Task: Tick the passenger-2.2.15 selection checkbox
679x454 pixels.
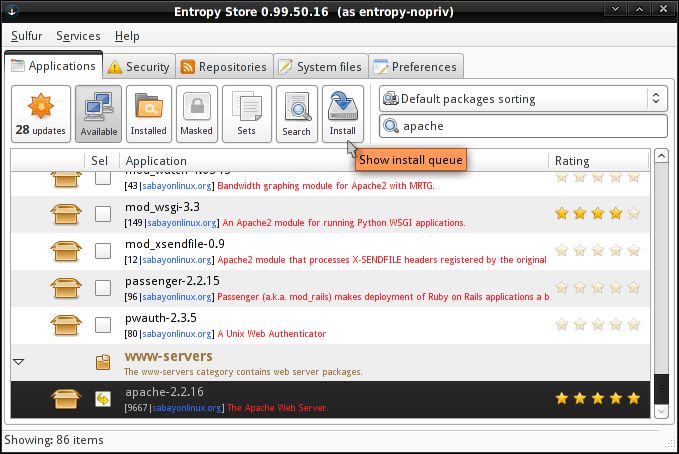Action: (x=103, y=288)
